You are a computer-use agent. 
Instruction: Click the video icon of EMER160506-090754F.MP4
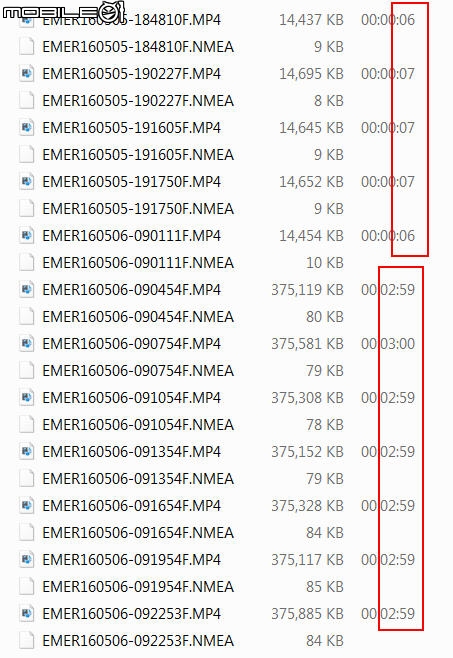tap(27, 344)
